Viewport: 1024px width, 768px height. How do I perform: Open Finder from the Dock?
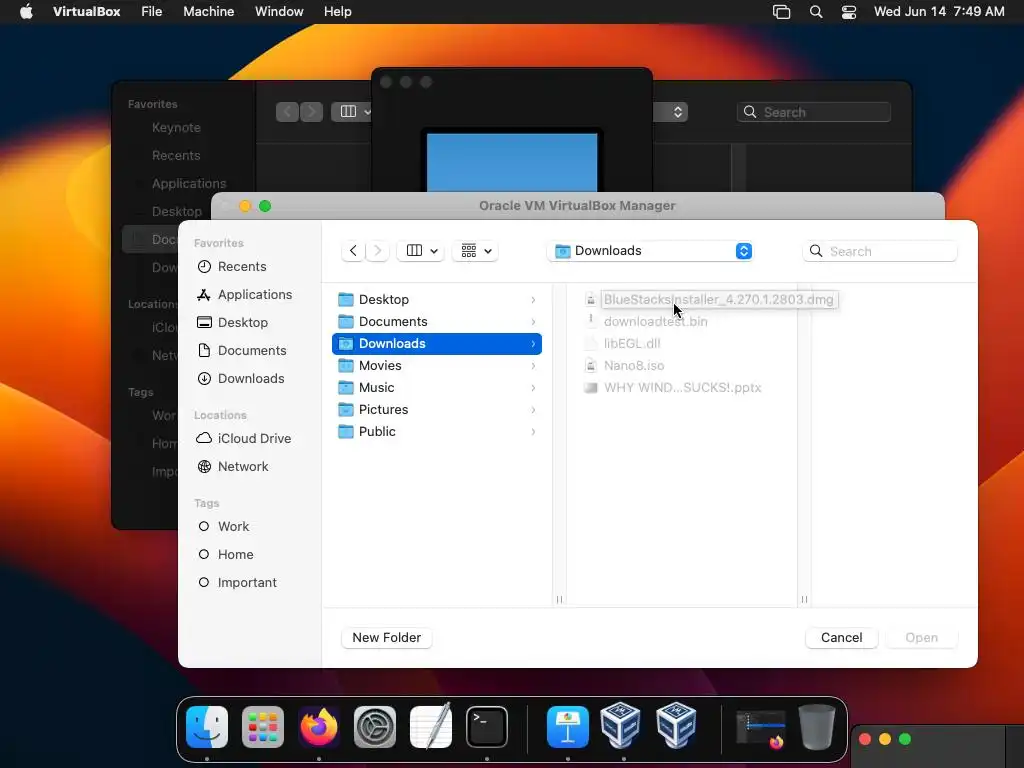[x=207, y=727]
